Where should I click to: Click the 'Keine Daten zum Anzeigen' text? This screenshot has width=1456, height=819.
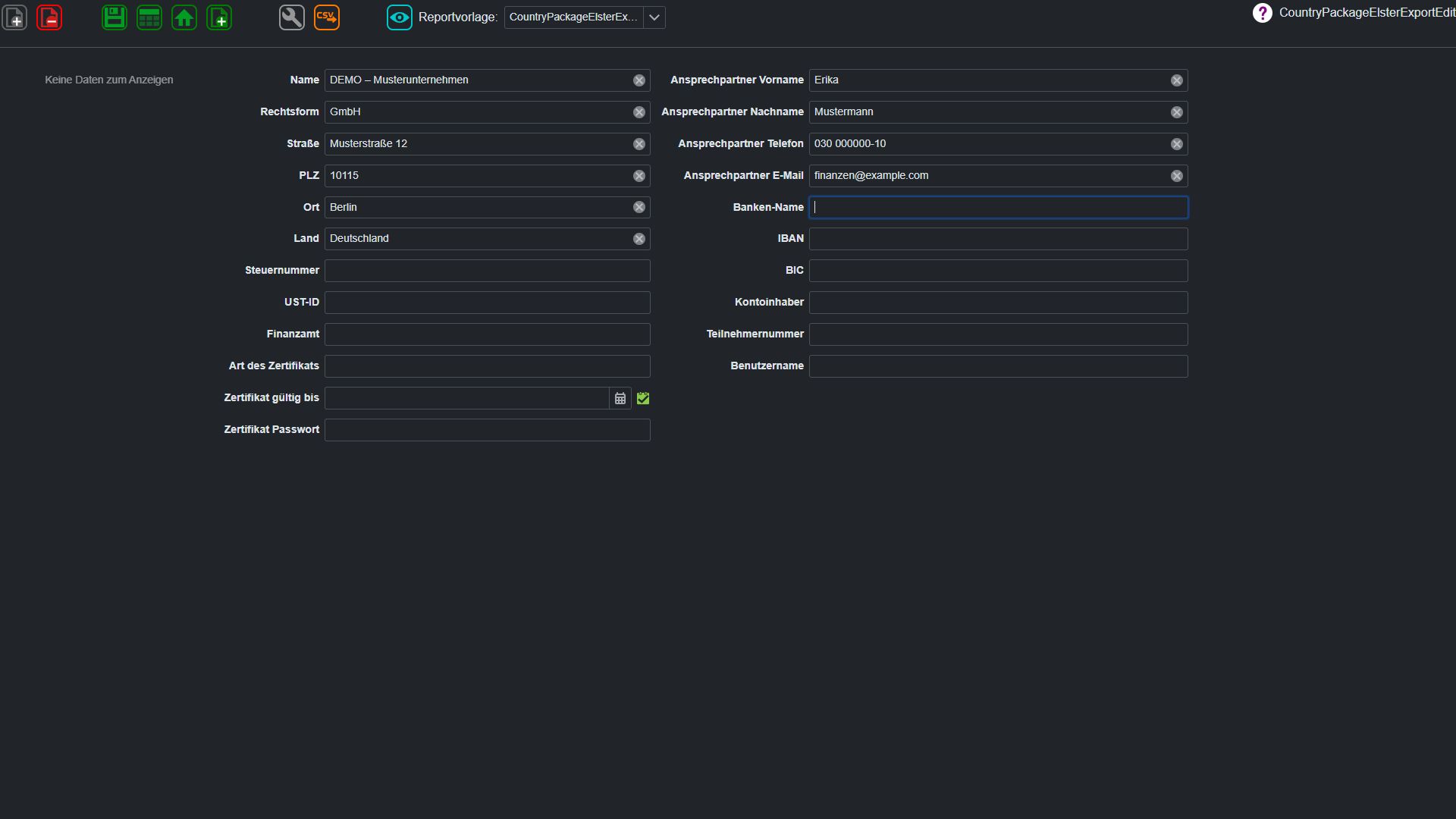pyautogui.click(x=109, y=80)
